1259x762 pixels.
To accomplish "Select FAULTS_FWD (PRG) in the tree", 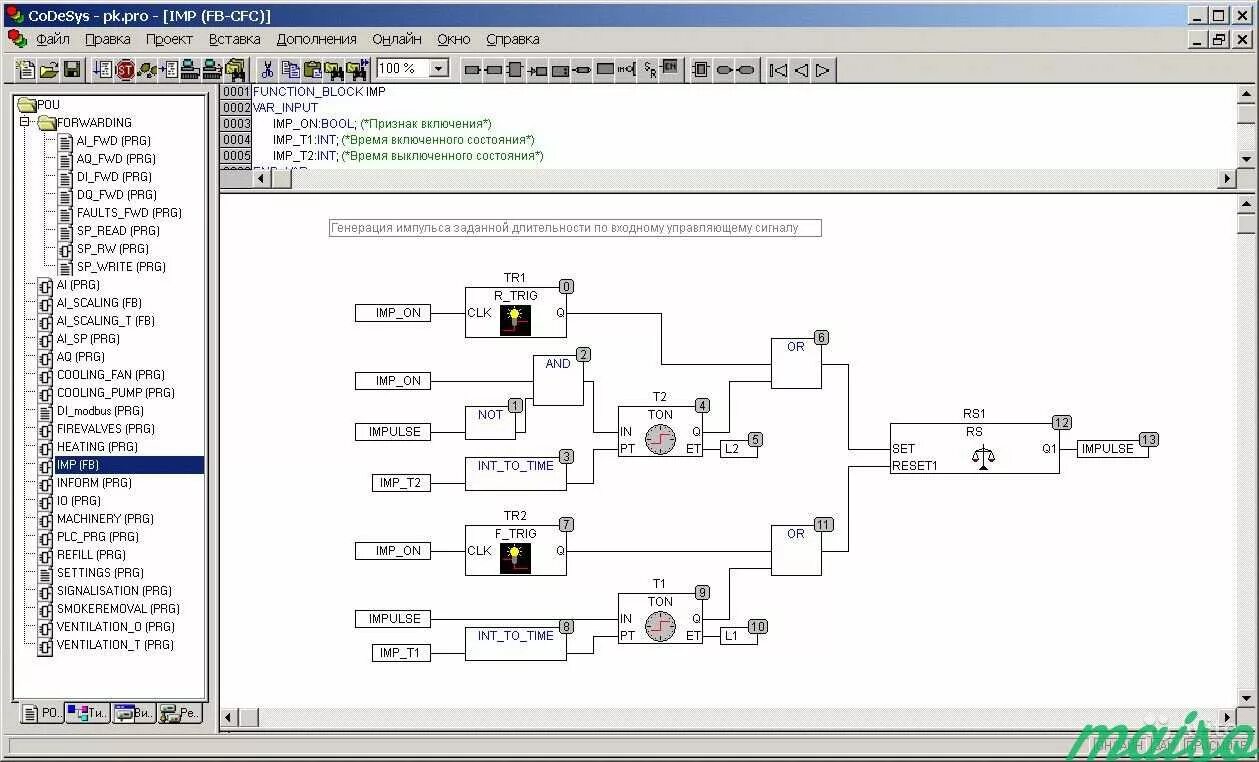I will [129, 213].
